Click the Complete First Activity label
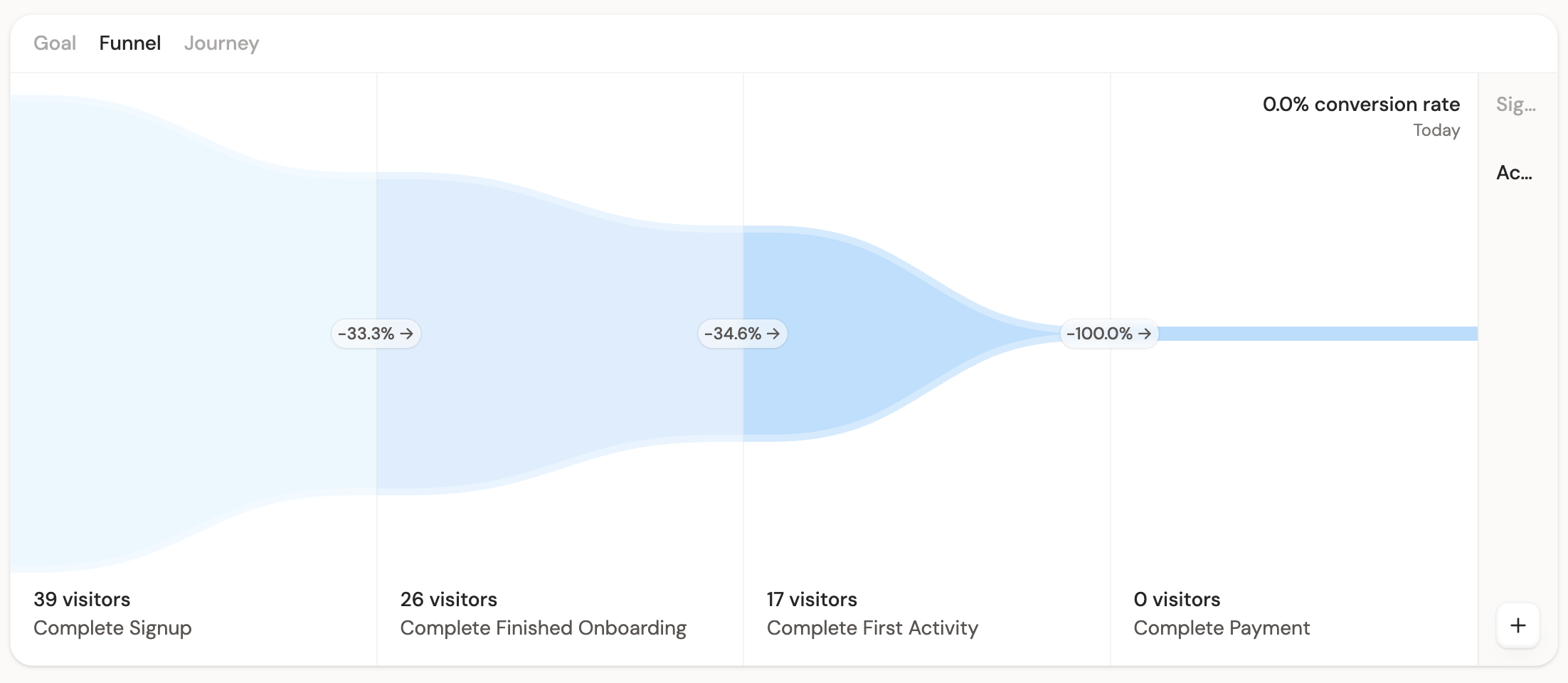The image size is (1568, 683). coord(872,628)
